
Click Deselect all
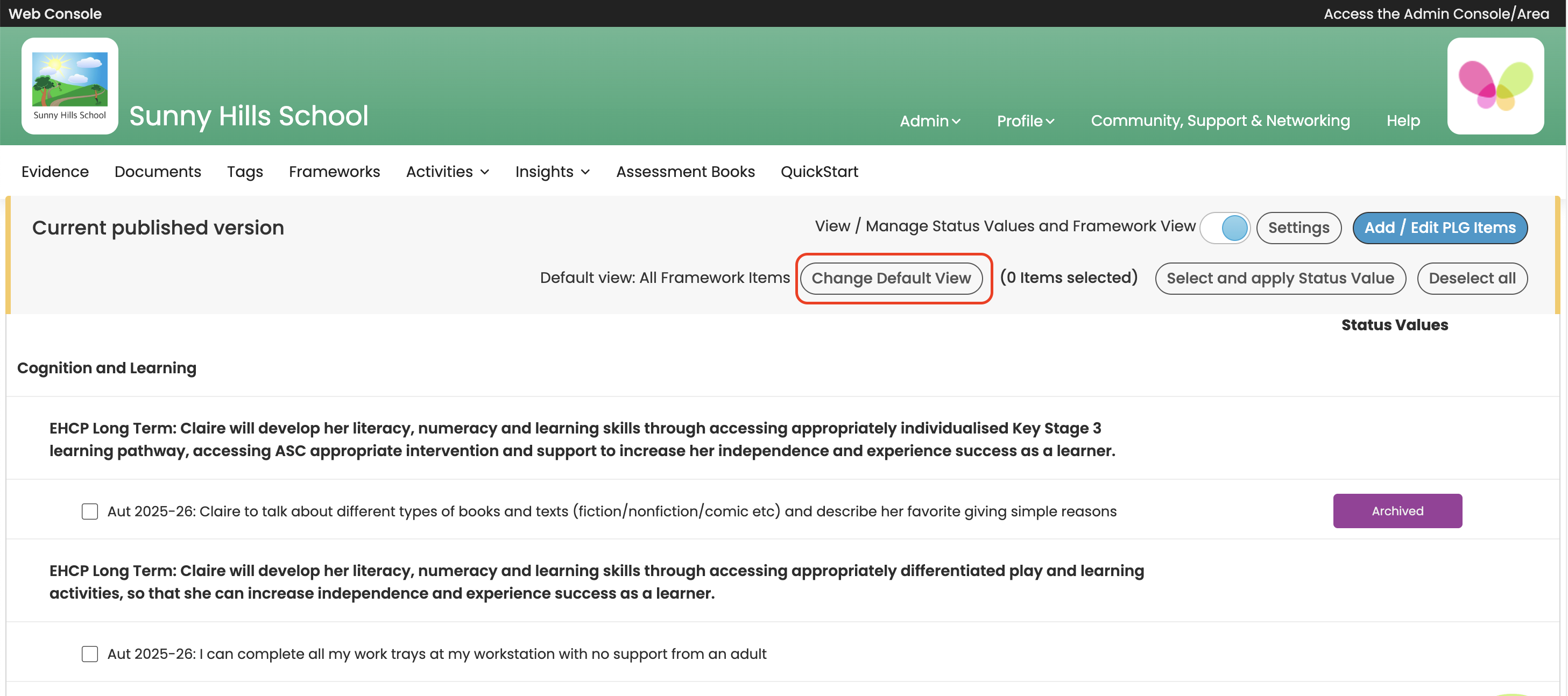(x=1471, y=278)
